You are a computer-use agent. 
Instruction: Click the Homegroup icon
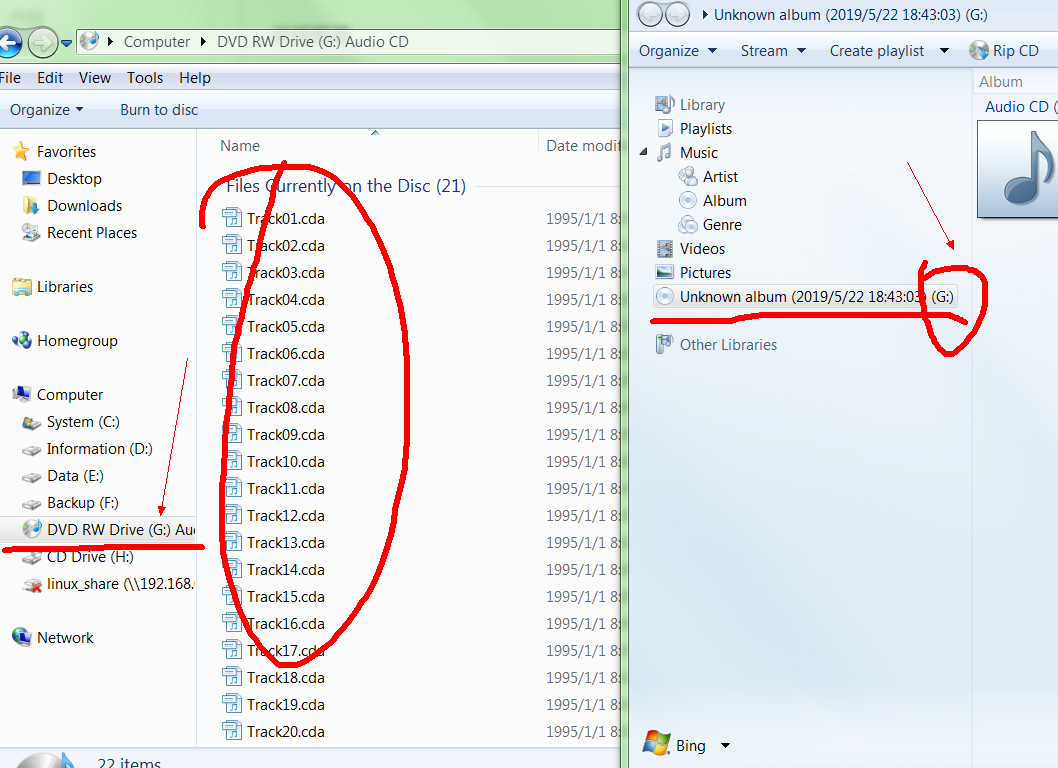22,340
